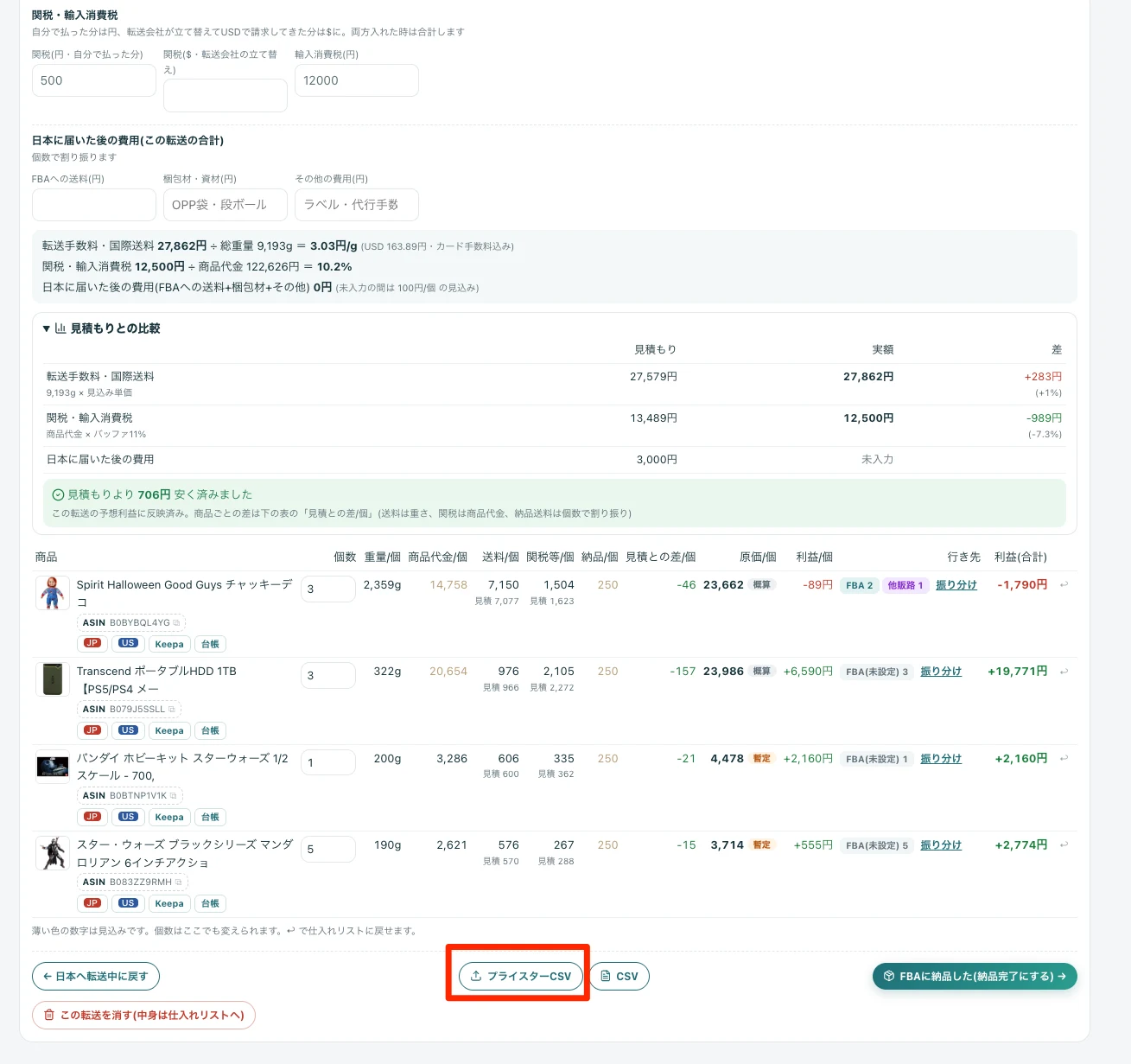This screenshot has width=1131, height=1064.
Task: Copy ASIN B0BTNP1V1K with its copy icon
Action: click(174, 795)
